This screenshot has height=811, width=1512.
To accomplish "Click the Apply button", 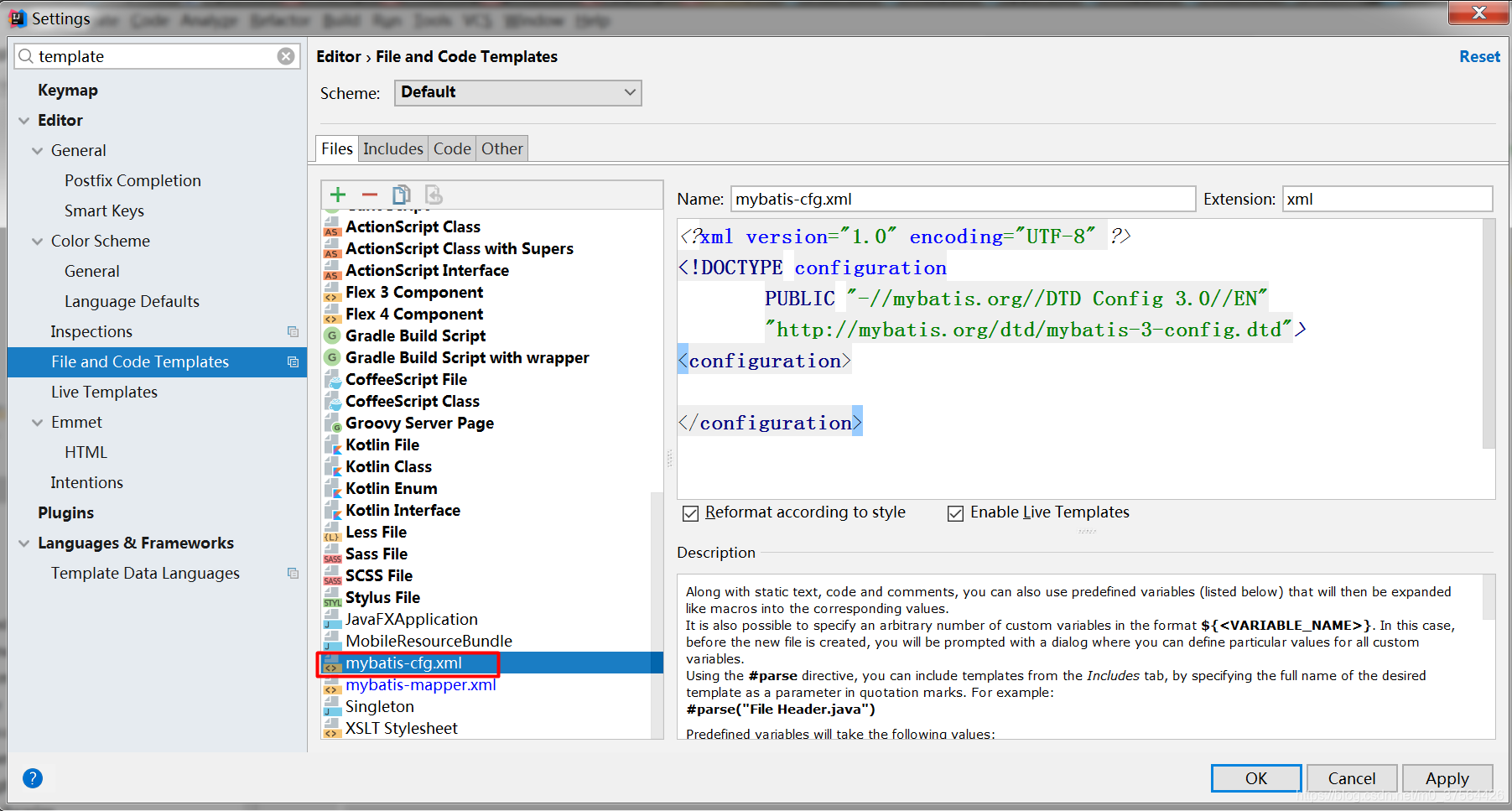I will (1447, 777).
